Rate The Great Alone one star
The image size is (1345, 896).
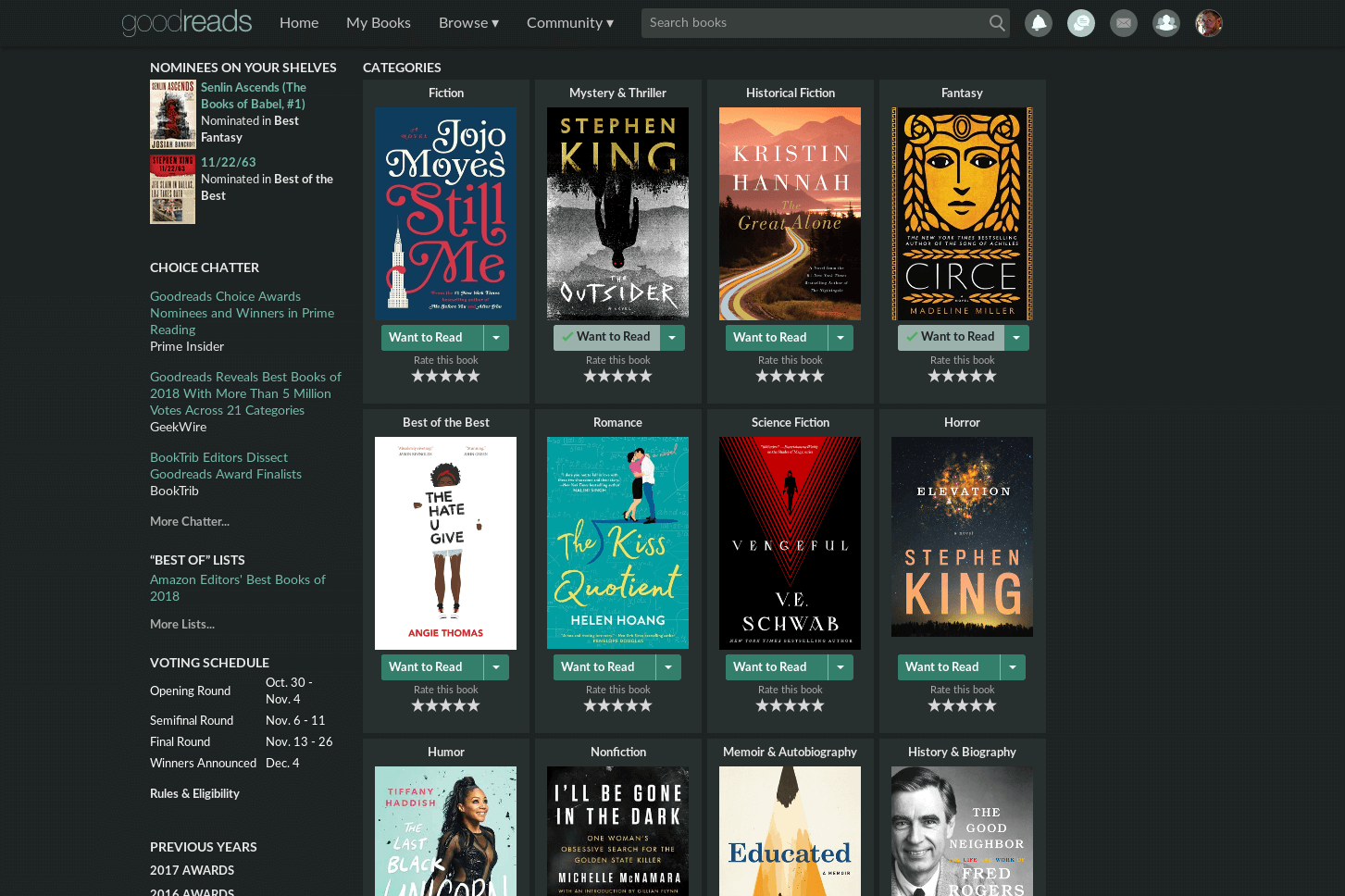coord(763,376)
